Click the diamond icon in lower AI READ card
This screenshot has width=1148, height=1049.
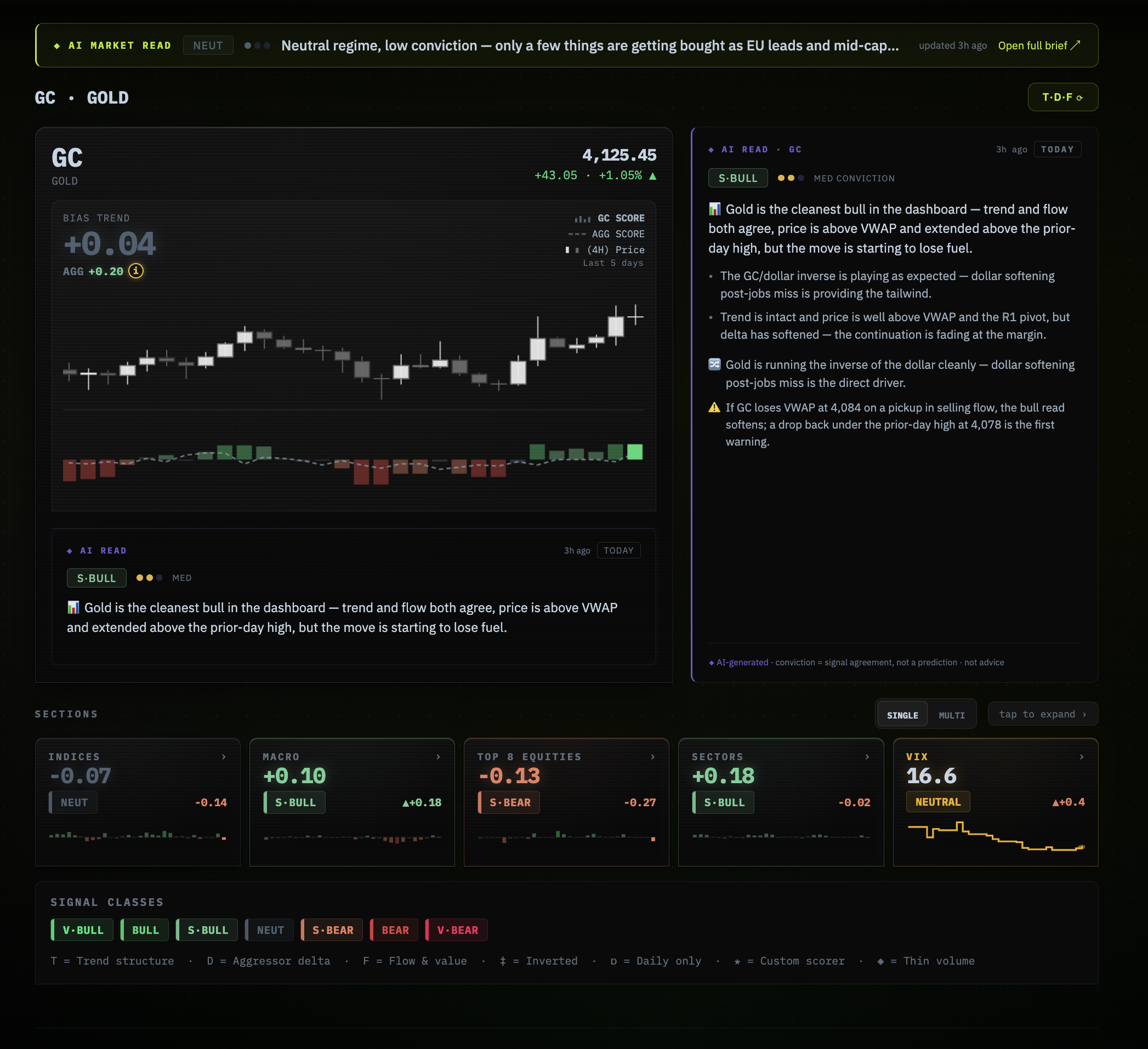click(70, 551)
